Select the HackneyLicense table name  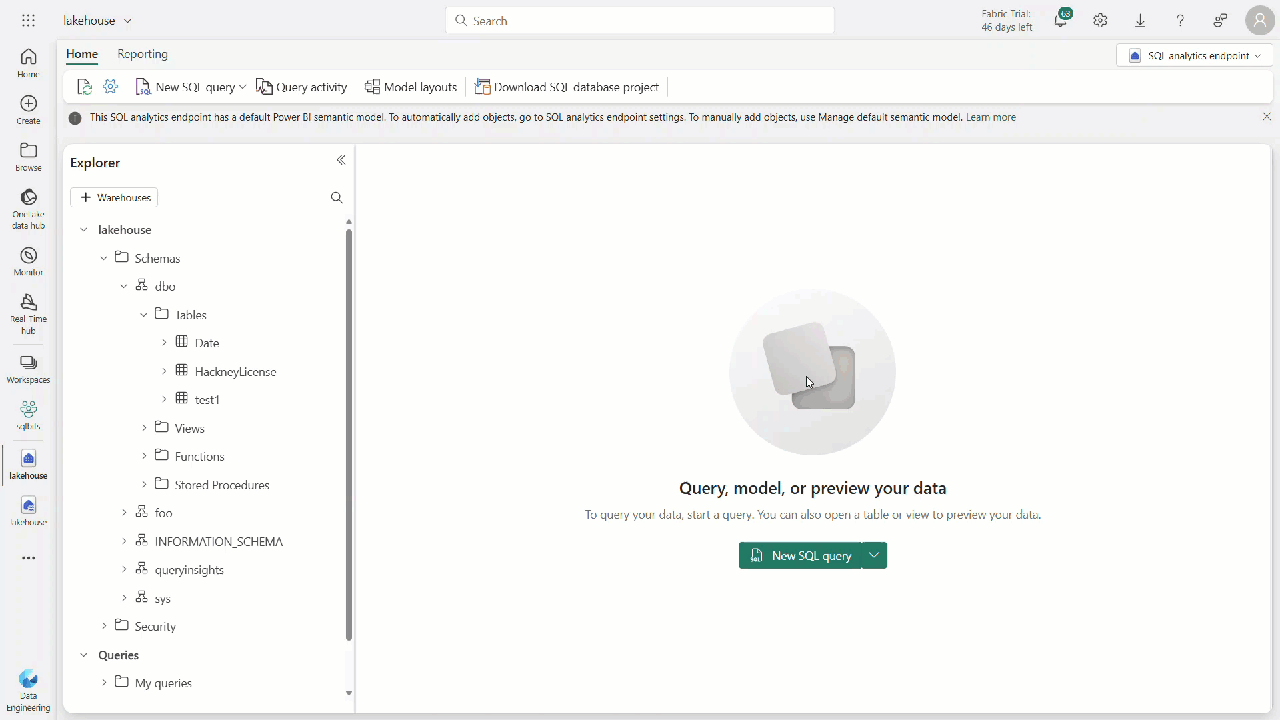click(x=235, y=371)
